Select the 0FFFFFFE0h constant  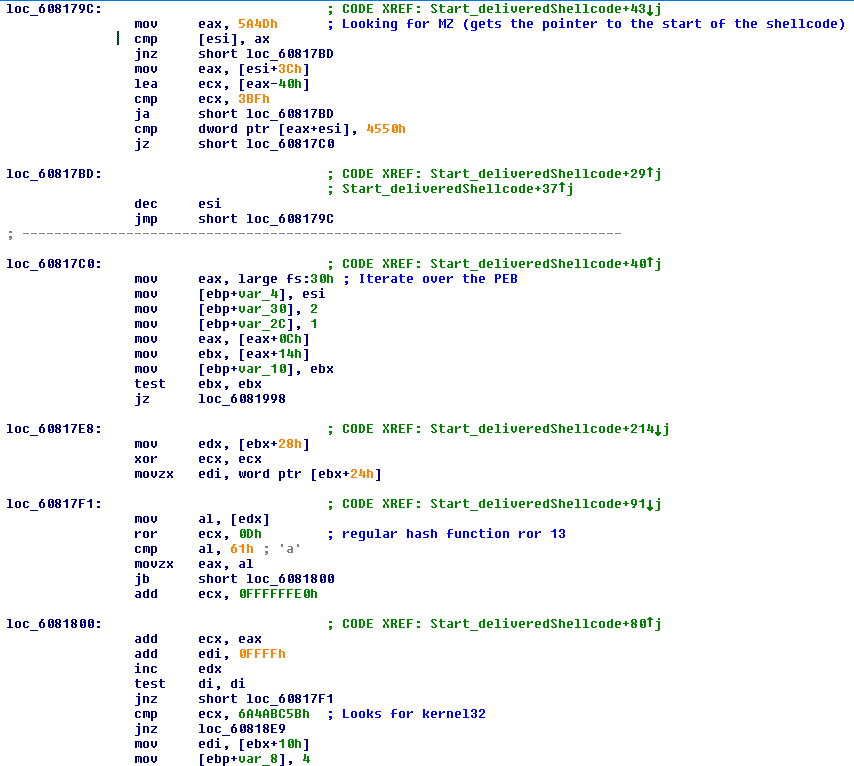pos(278,594)
